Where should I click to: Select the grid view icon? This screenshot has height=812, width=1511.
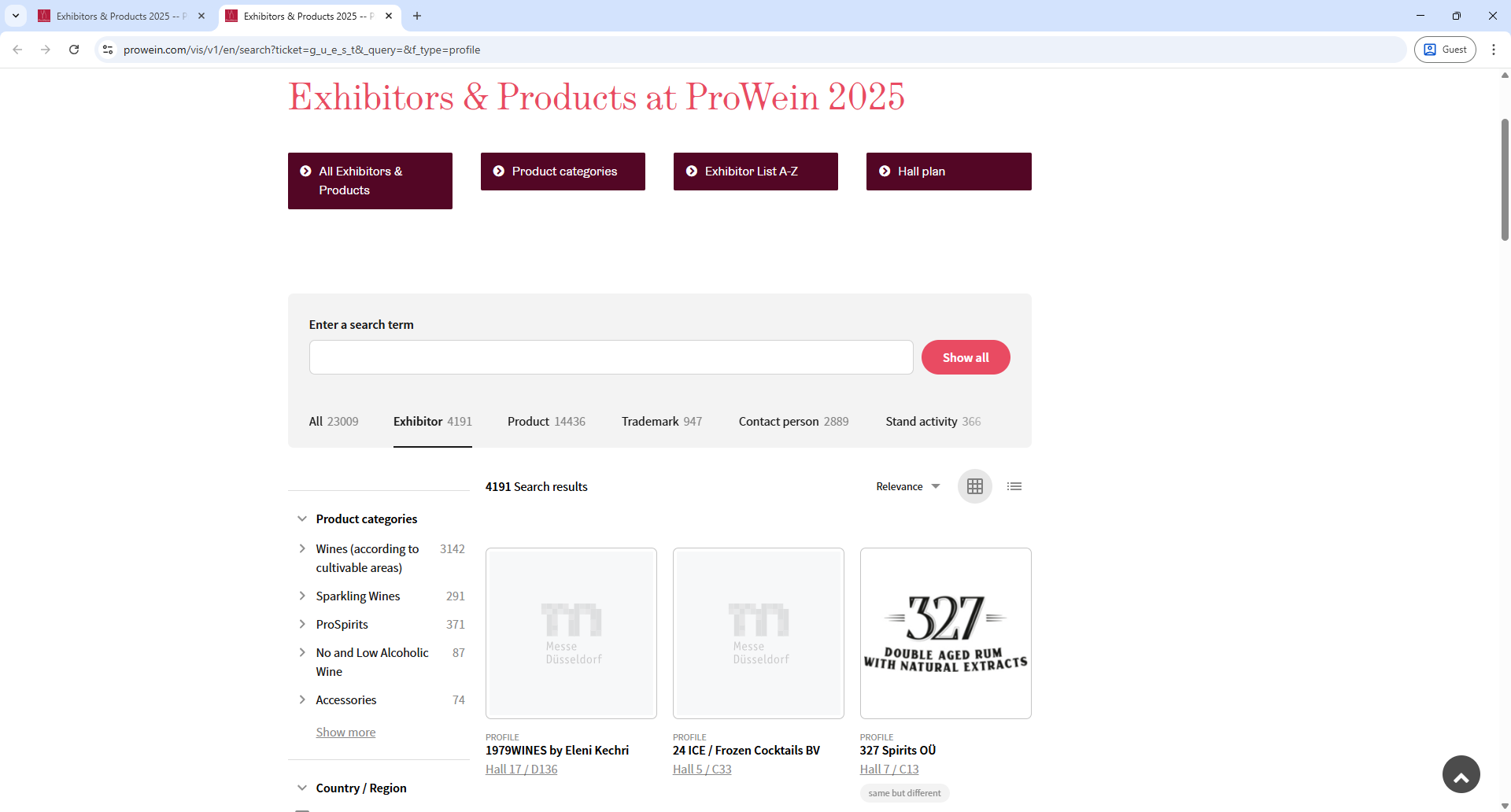tap(974, 486)
